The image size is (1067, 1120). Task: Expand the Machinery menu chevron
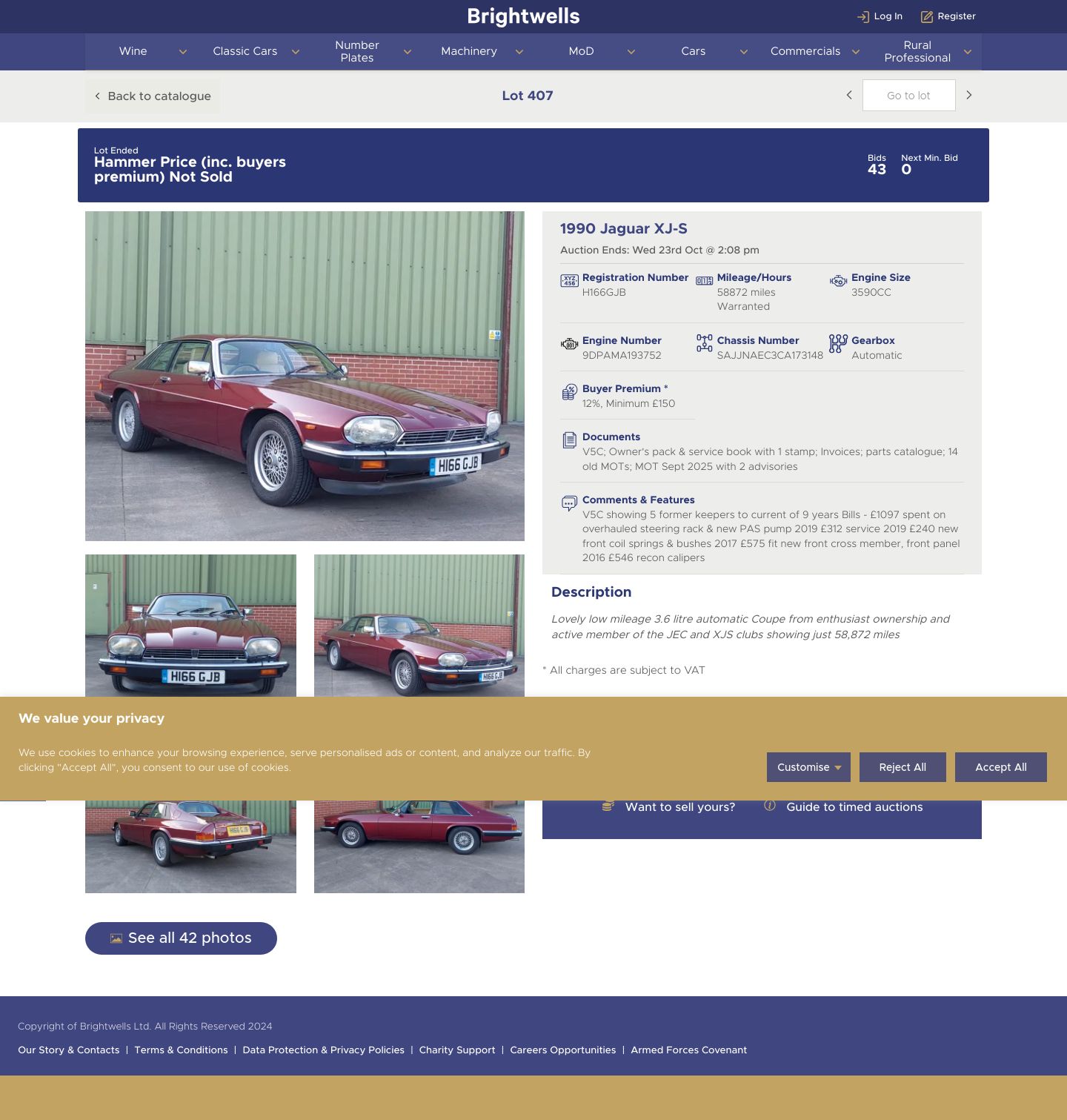[x=519, y=52]
